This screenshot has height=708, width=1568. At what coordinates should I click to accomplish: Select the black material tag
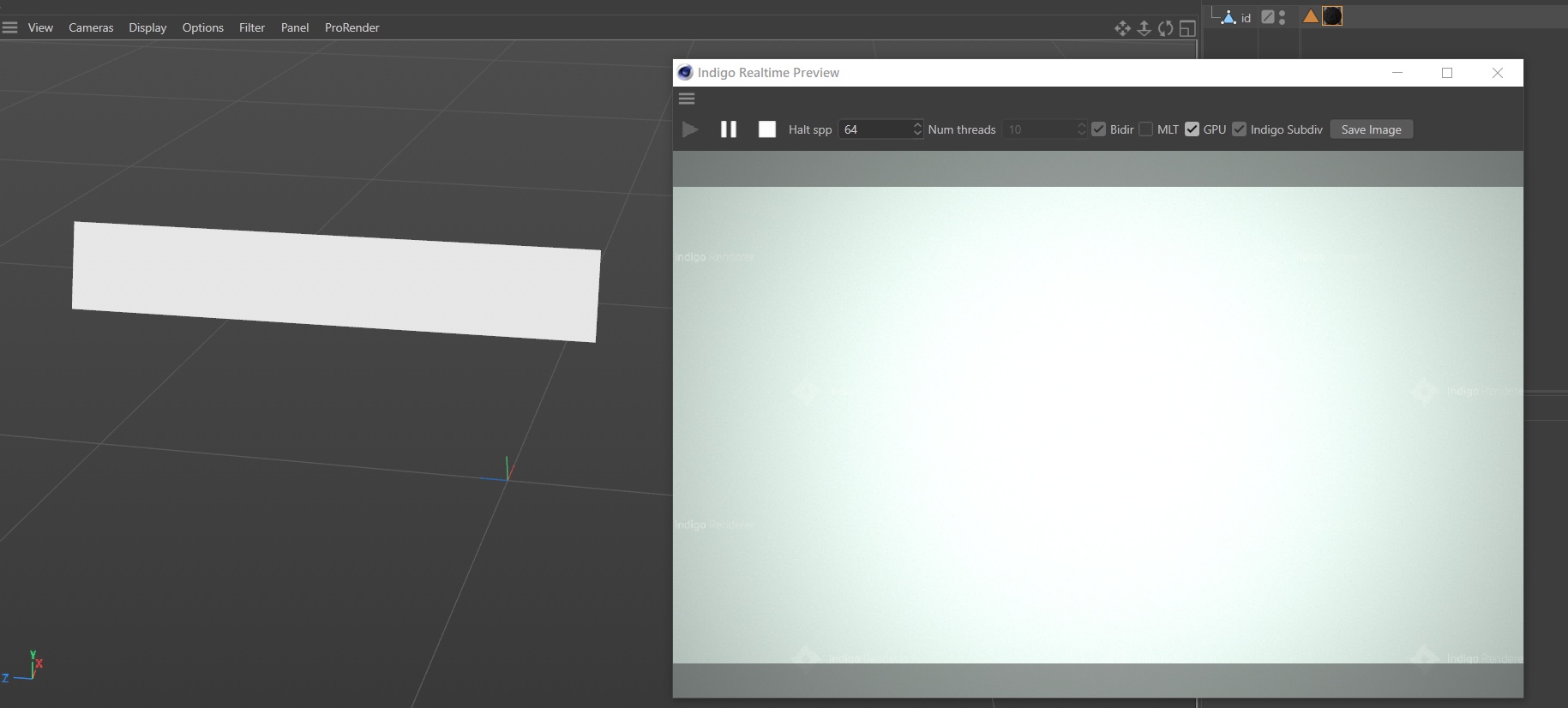(x=1332, y=16)
